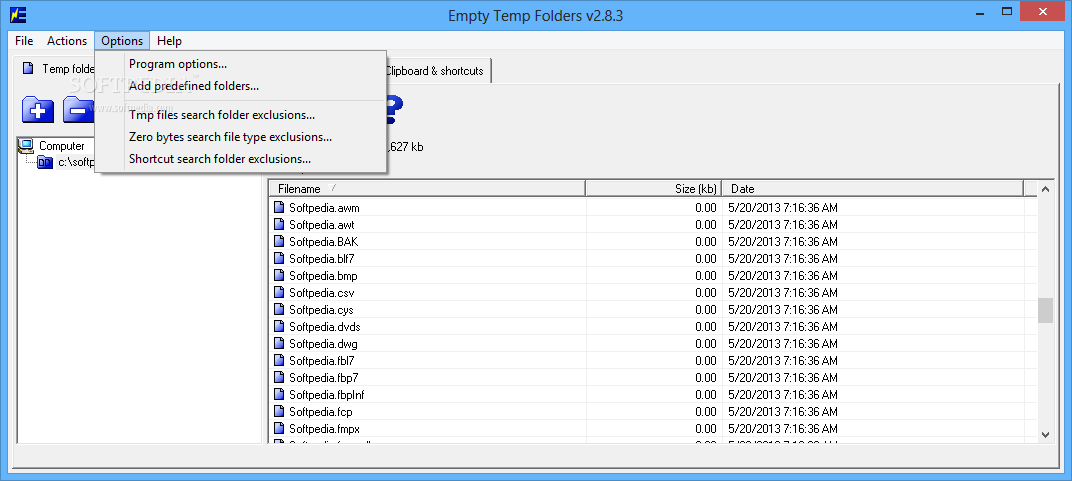
Task: Click the file list scrollbar up arrow
Action: 1045,189
